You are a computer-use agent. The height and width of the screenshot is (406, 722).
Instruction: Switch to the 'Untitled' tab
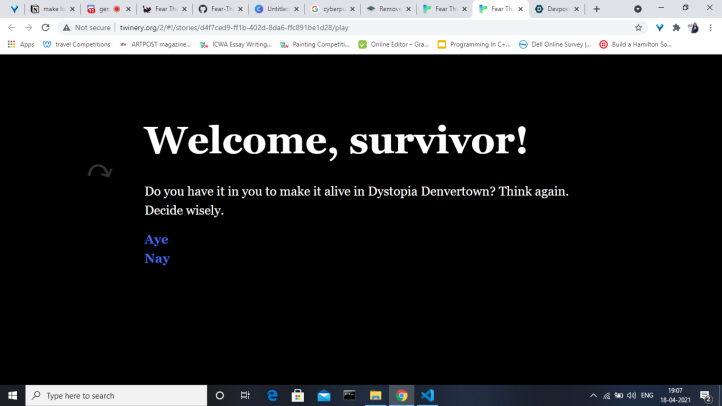pyautogui.click(x=276, y=9)
